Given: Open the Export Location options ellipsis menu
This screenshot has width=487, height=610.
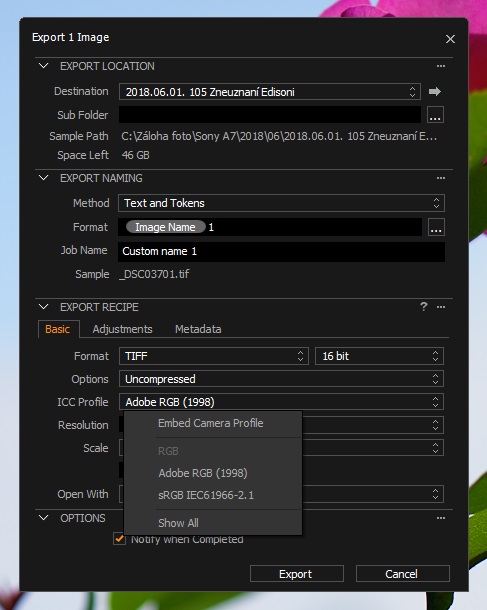Looking at the screenshot, I should point(441,66).
